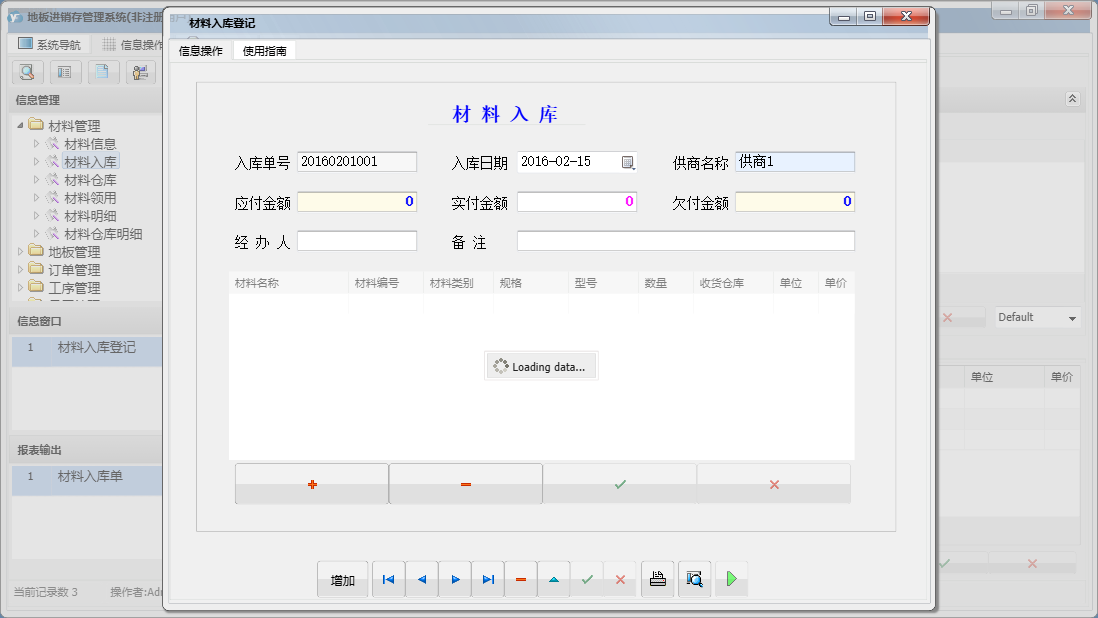The width and height of the screenshot is (1098, 618).
Task: Select the 信息操作 tab
Action: pos(199,49)
